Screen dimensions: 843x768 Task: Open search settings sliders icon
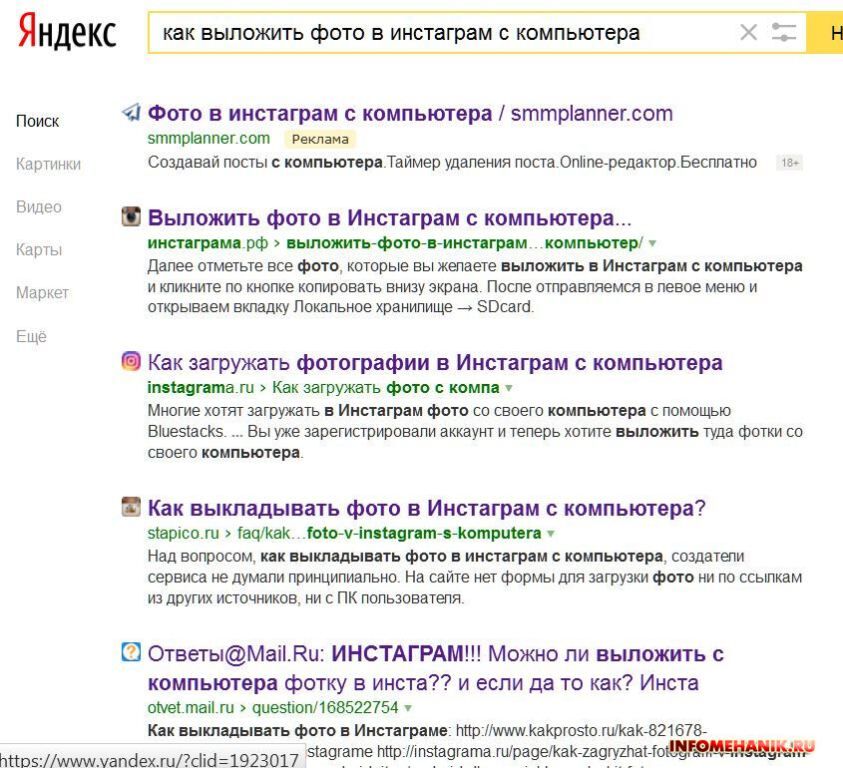click(x=785, y=33)
